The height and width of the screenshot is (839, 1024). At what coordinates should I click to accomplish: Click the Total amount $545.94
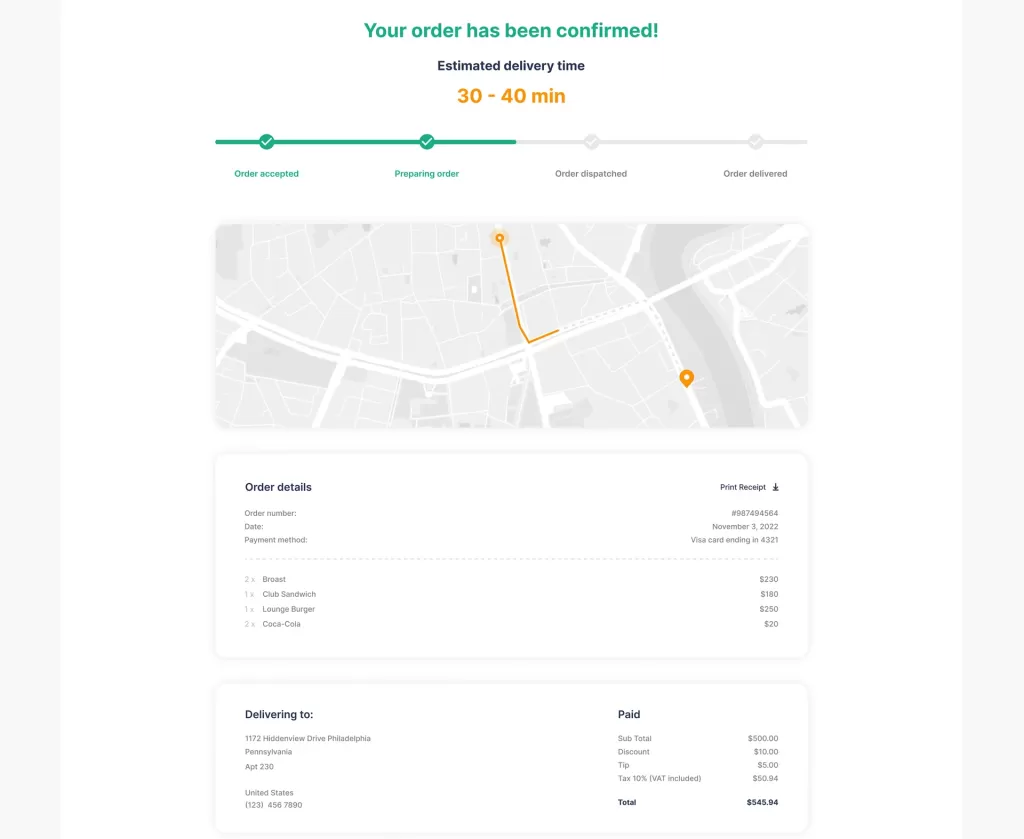(x=762, y=803)
